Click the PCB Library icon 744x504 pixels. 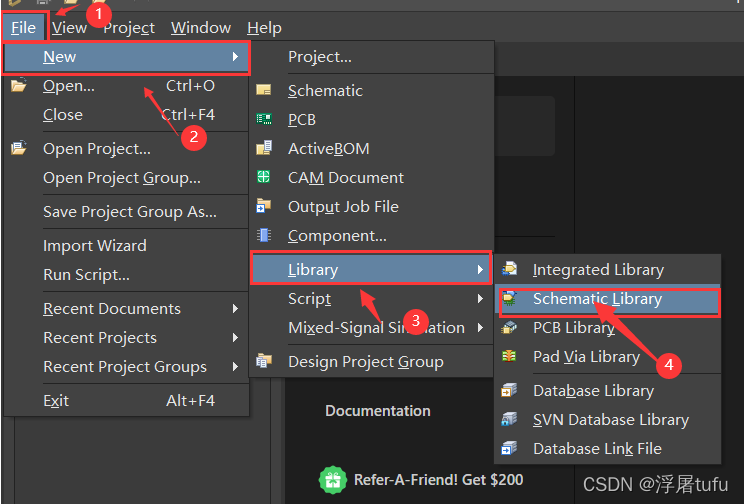[x=509, y=327]
